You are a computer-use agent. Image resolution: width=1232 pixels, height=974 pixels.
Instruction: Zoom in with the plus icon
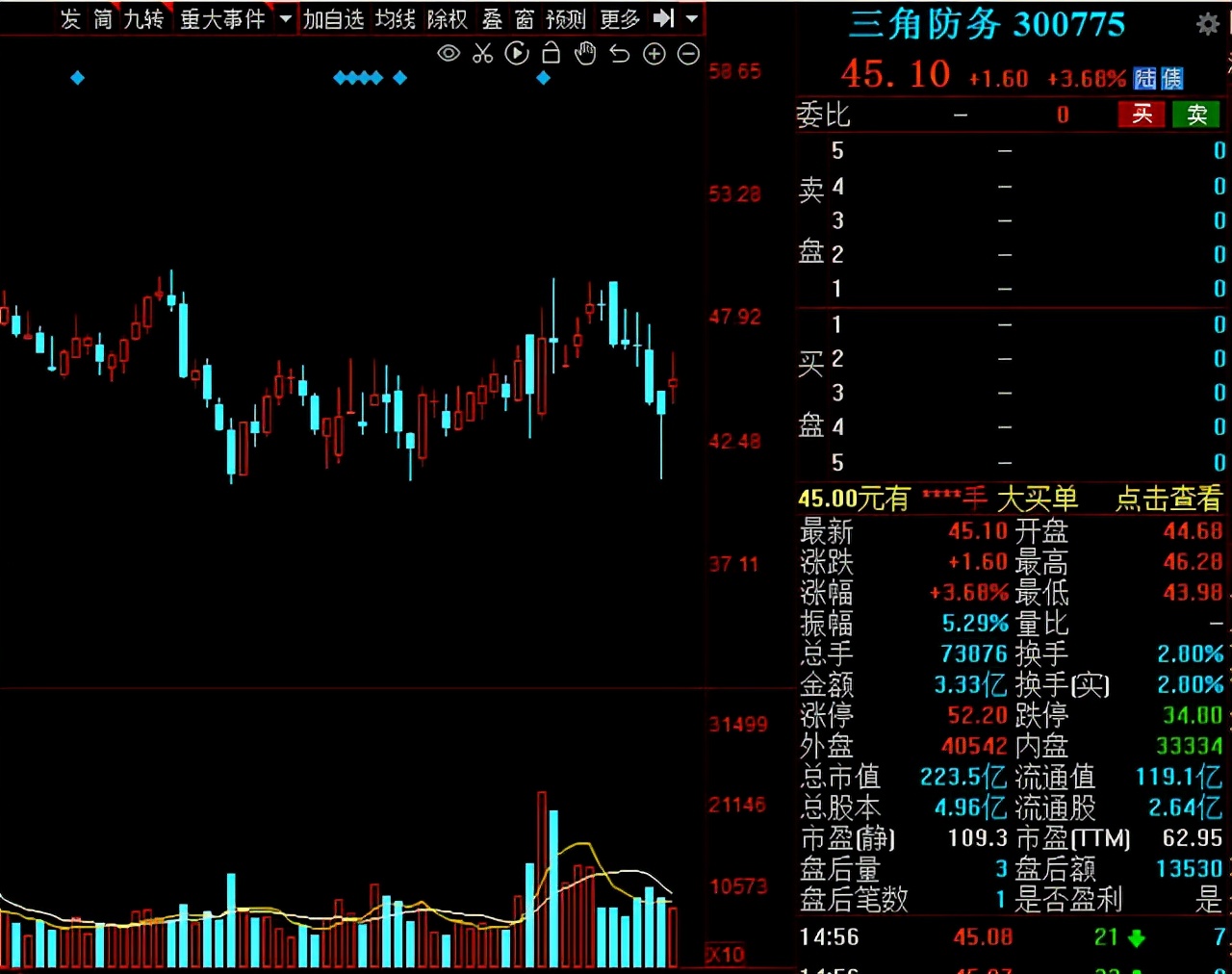pyautogui.click(x=654, y=55)
